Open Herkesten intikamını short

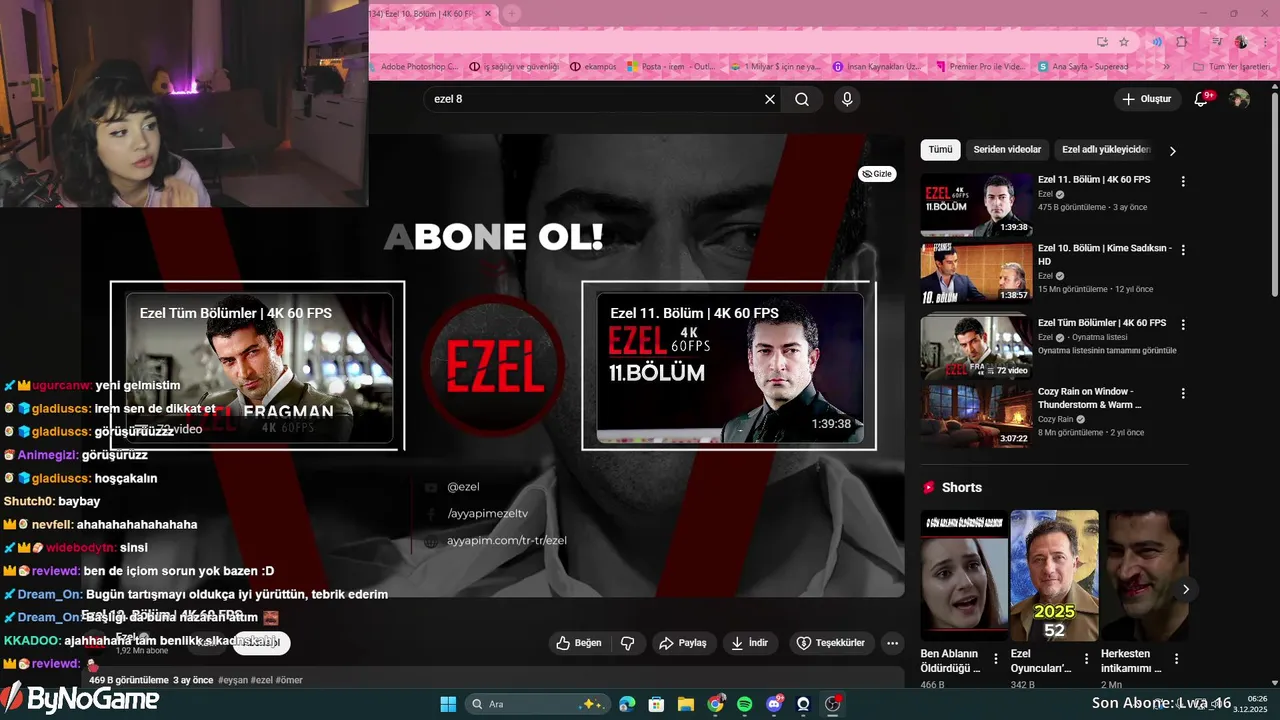tap(1144, 576)
